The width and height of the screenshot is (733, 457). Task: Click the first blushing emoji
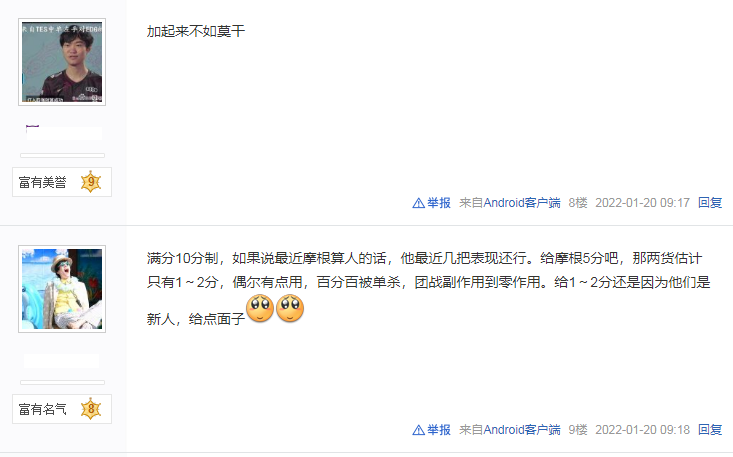pyautogui.click(x=260, y=308)
